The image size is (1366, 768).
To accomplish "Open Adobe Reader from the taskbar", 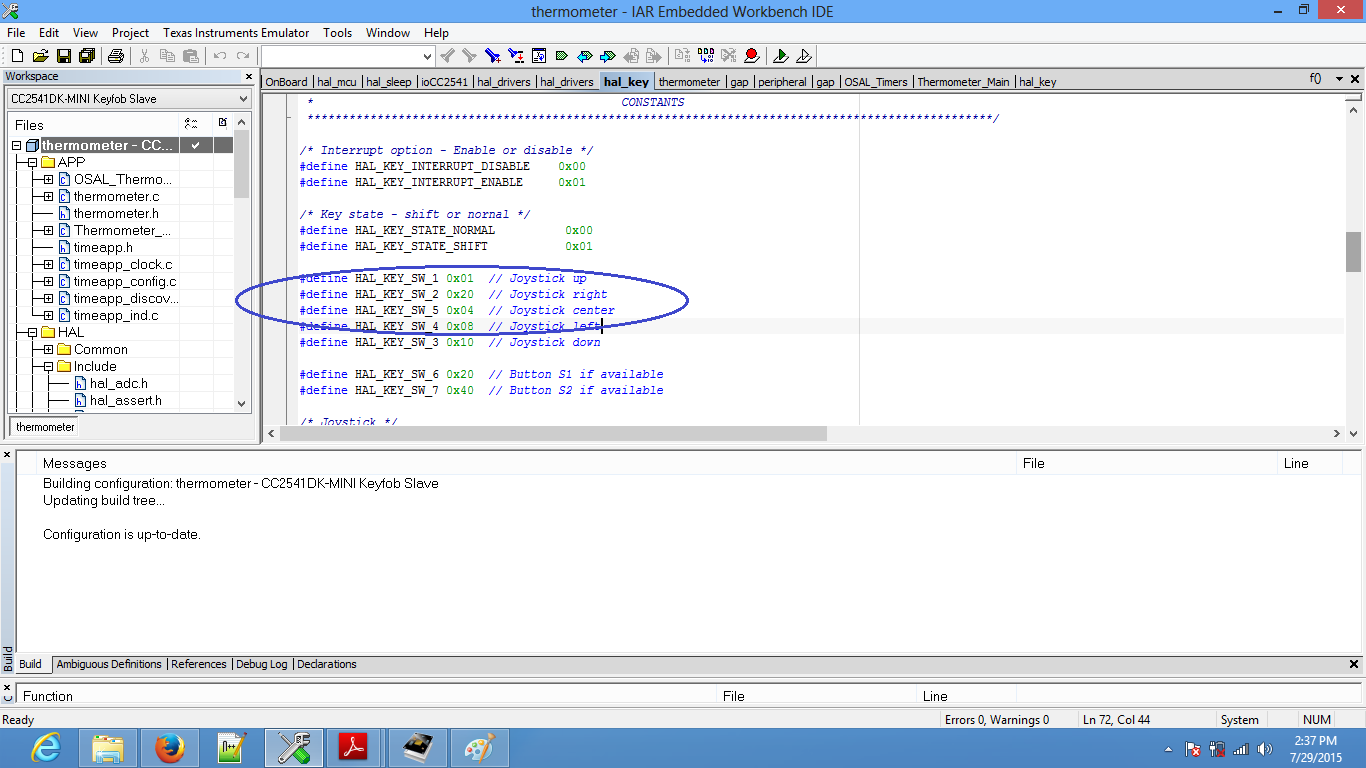I will (x=356, y=748).
